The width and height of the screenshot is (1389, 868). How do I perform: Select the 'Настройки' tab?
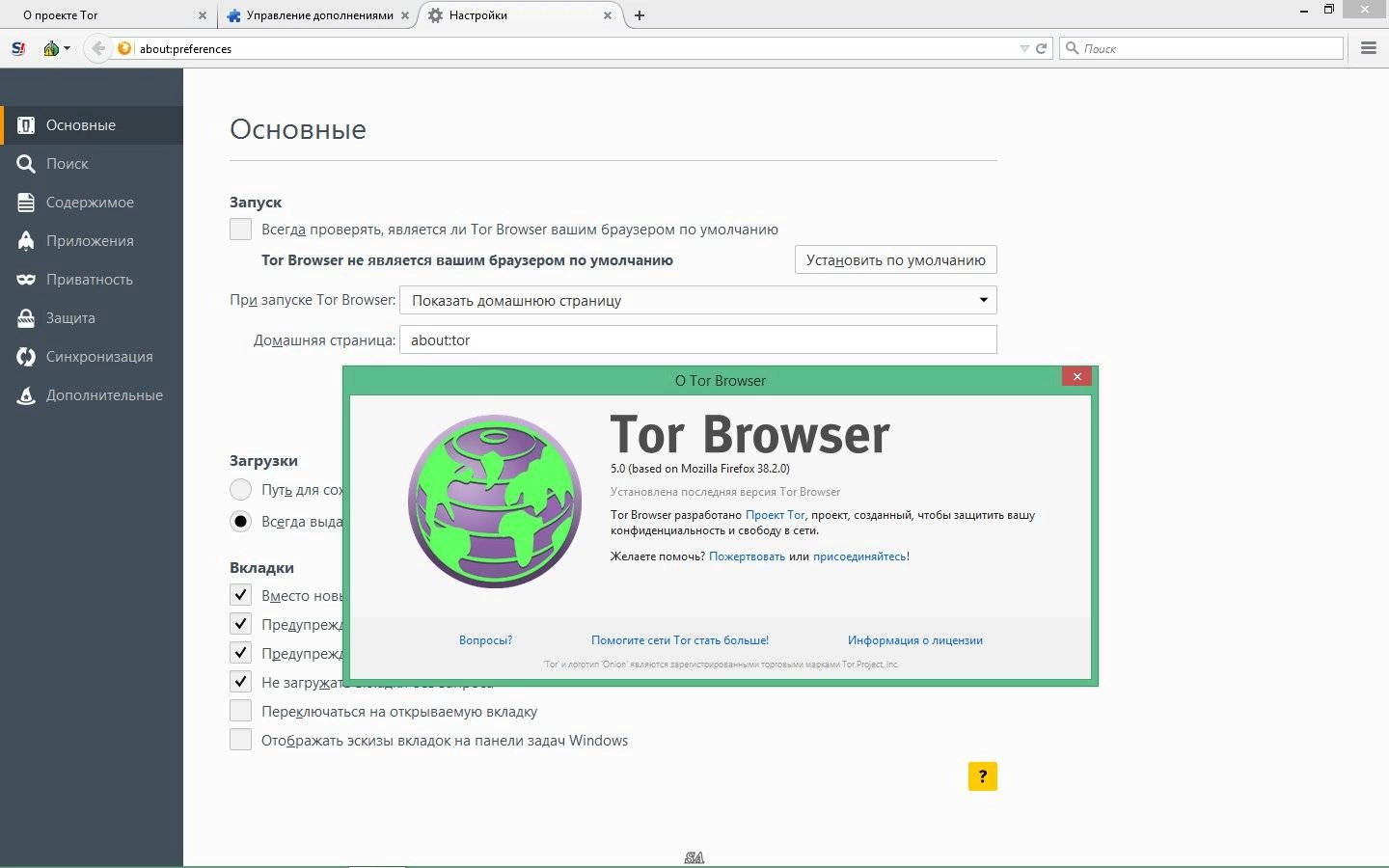click(521, 15)
